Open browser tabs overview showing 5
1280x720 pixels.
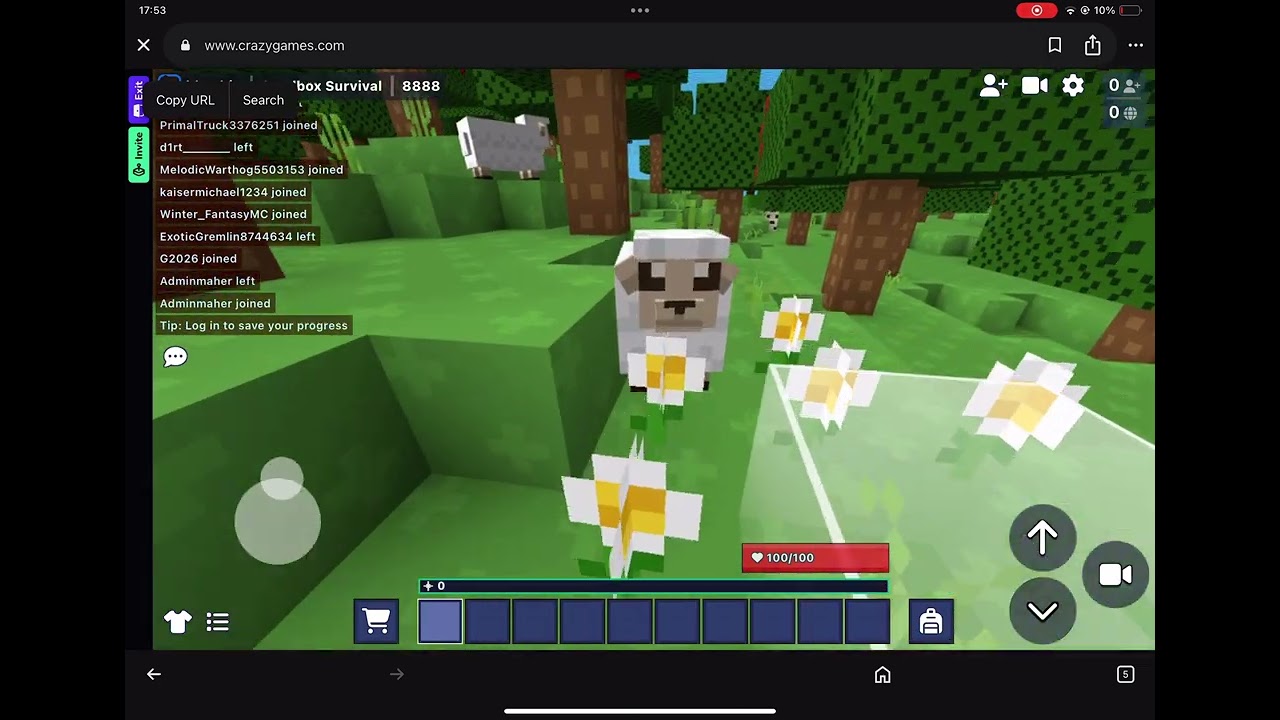pos(1125,675)
